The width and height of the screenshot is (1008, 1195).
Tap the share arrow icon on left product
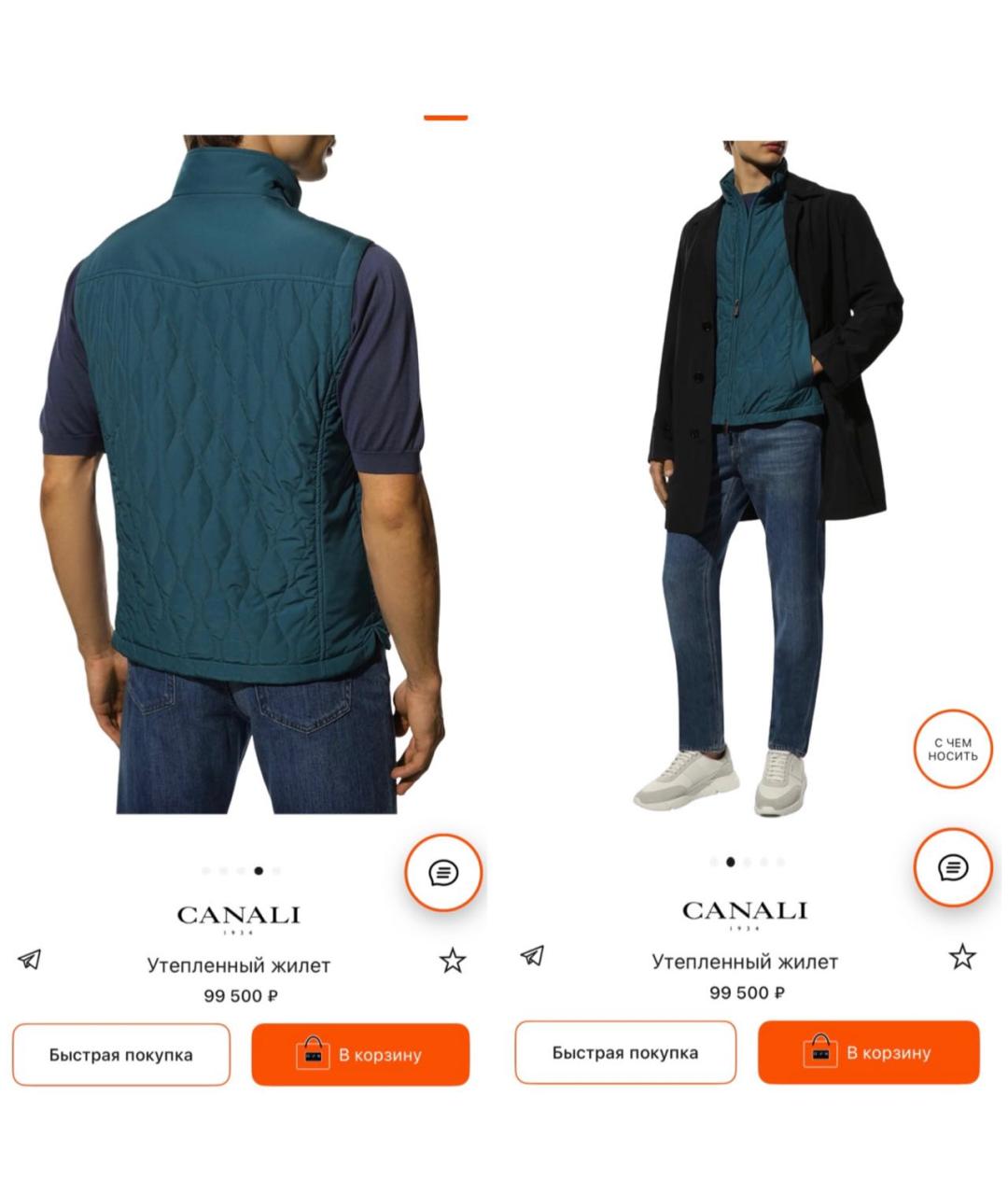click(30, 959)
